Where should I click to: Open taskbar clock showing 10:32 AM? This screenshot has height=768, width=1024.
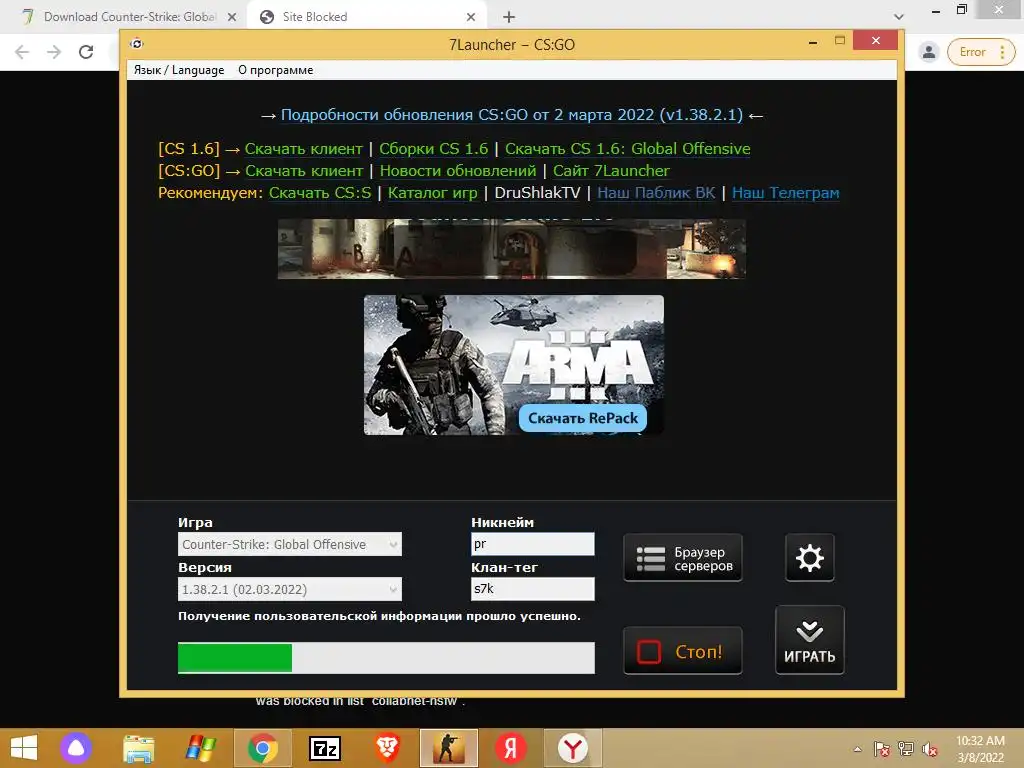pyautogui.click(x=980, y=749)
